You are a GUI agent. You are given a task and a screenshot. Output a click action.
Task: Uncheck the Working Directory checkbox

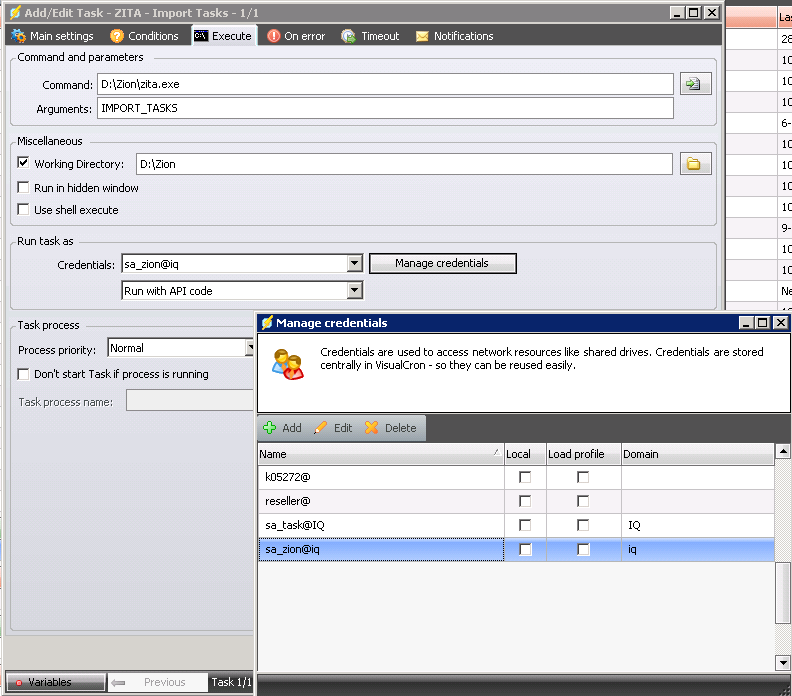pyautogui.click(x=24, y=163)
